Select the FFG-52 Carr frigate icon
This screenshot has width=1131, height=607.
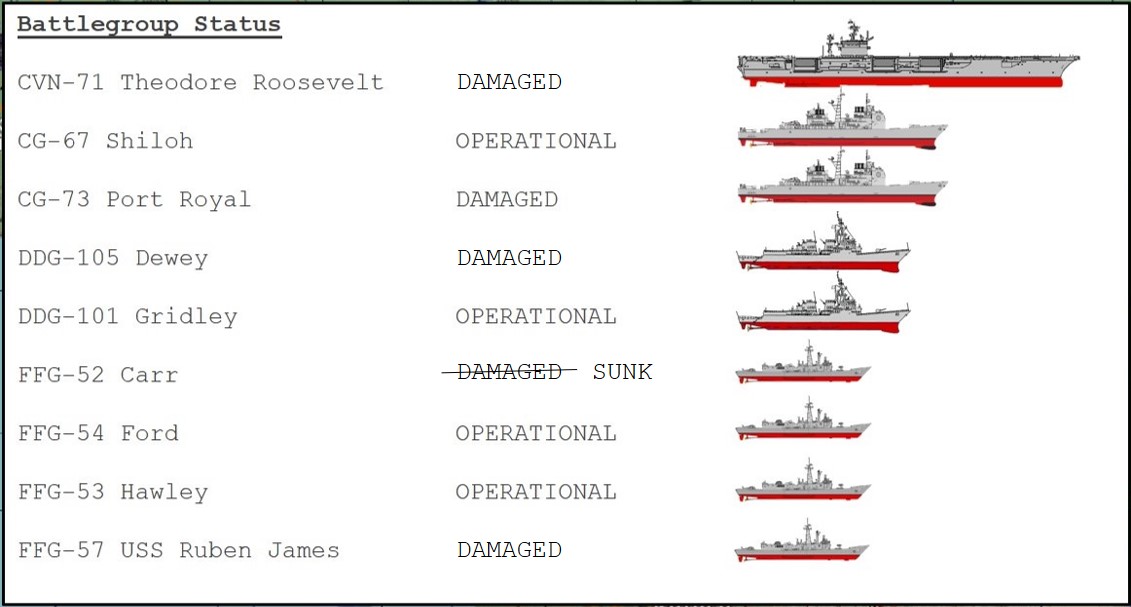click(x=803, y=366)
